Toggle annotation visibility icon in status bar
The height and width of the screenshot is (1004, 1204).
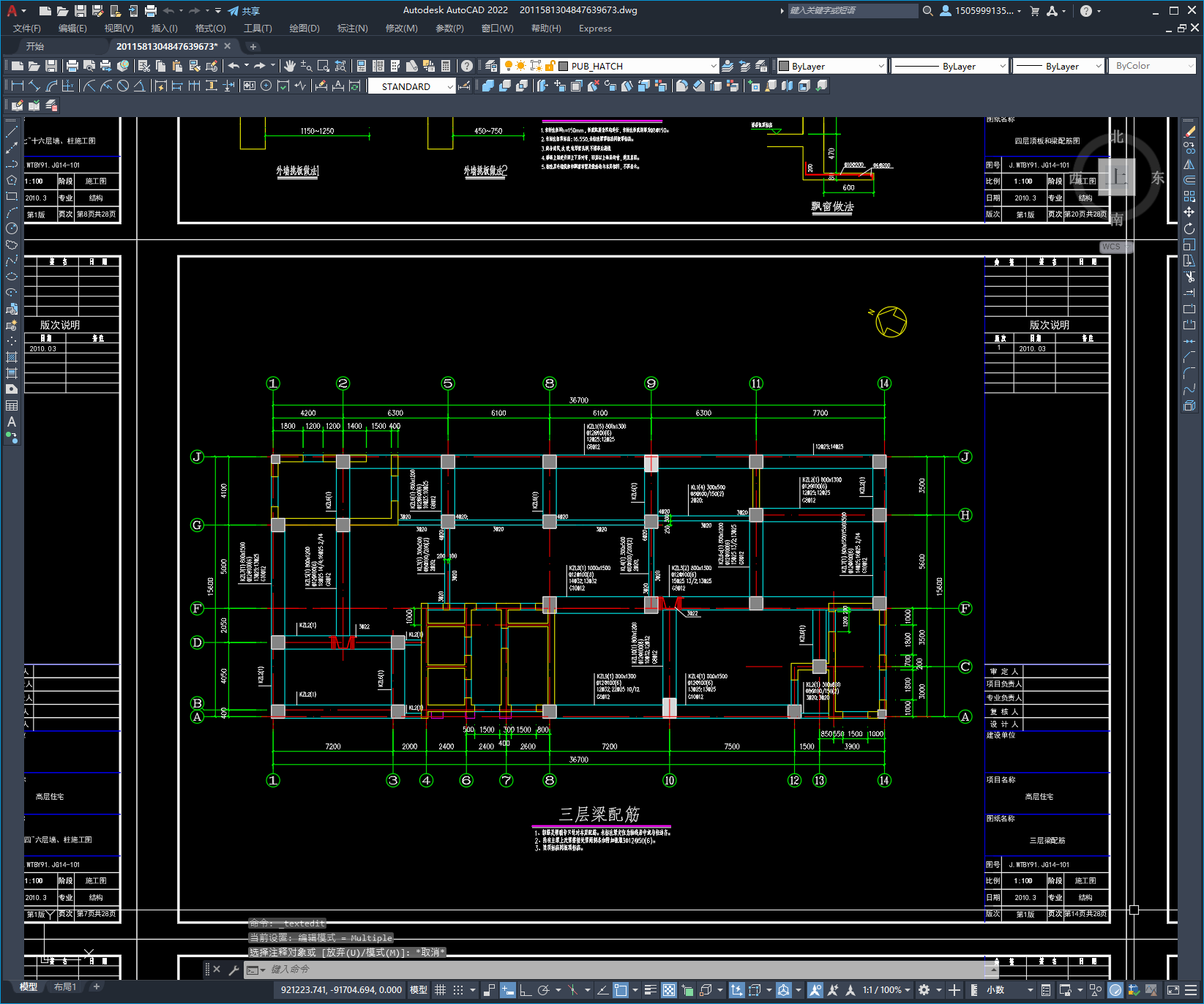815,990
